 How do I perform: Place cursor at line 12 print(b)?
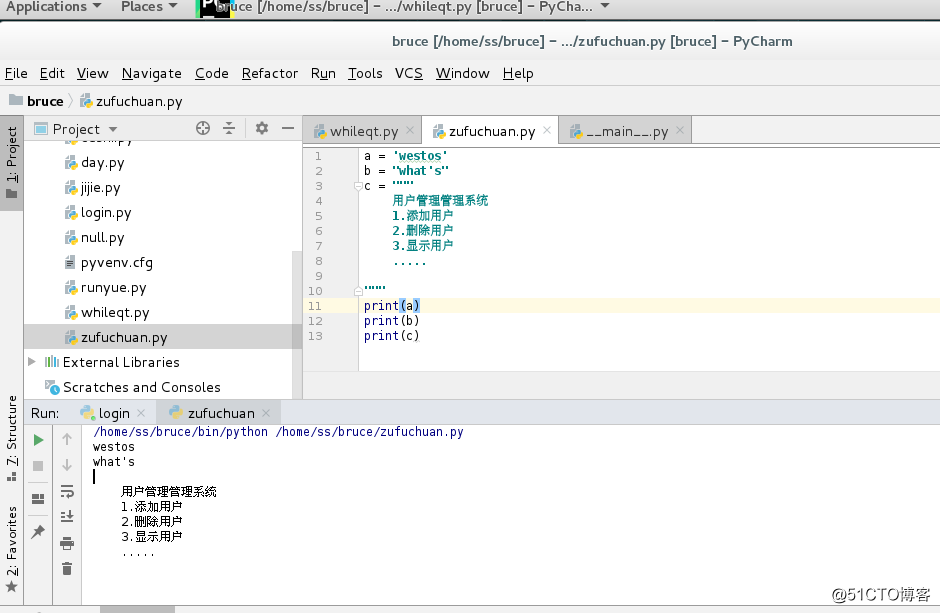[391, 321]
